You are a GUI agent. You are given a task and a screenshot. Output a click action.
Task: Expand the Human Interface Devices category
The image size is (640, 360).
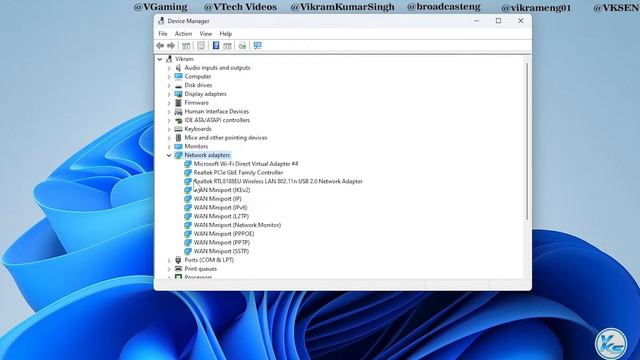[x=169, y=112]
